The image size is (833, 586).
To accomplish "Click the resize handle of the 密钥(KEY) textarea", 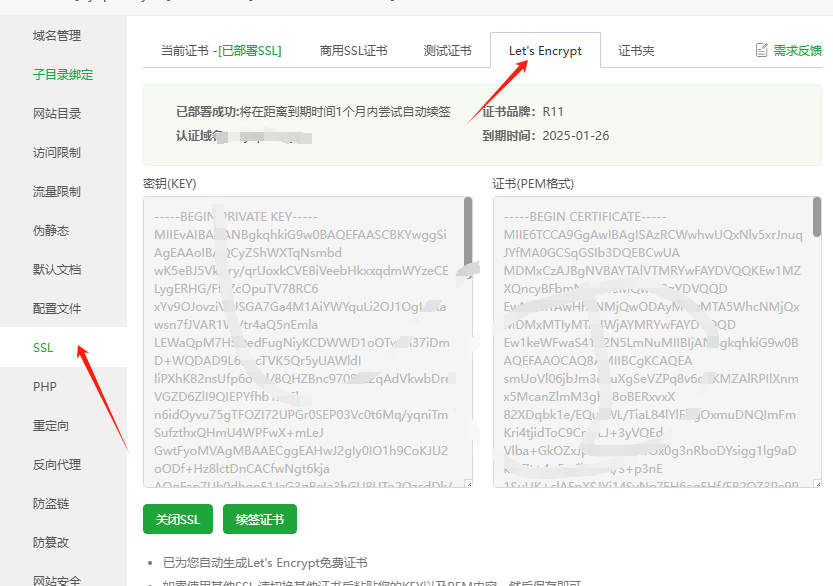I will point(467,483).
